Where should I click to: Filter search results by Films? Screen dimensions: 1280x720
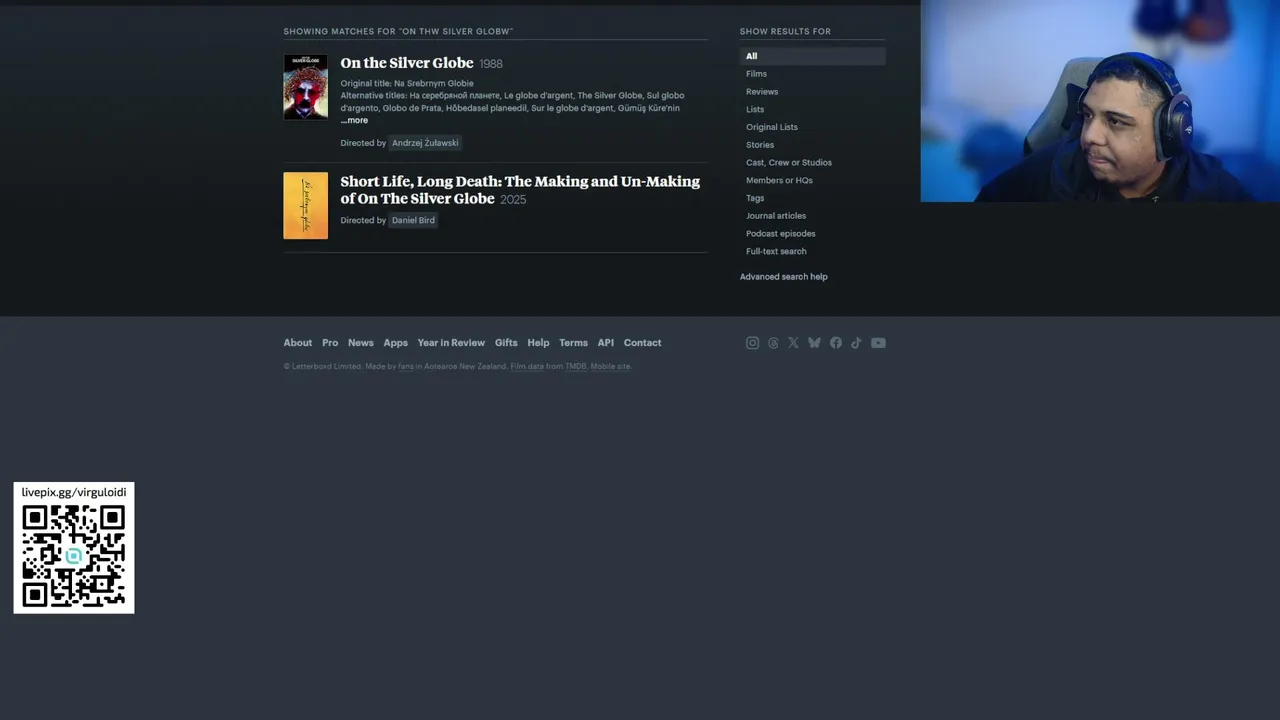click(x=756, y=74)
